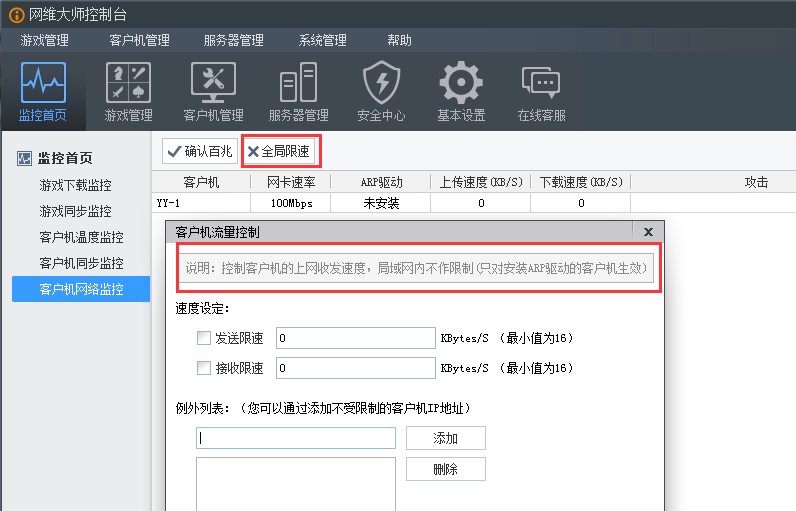Click the 全局限速 button
The image size is (796, 511).
[x=282, y=151]
